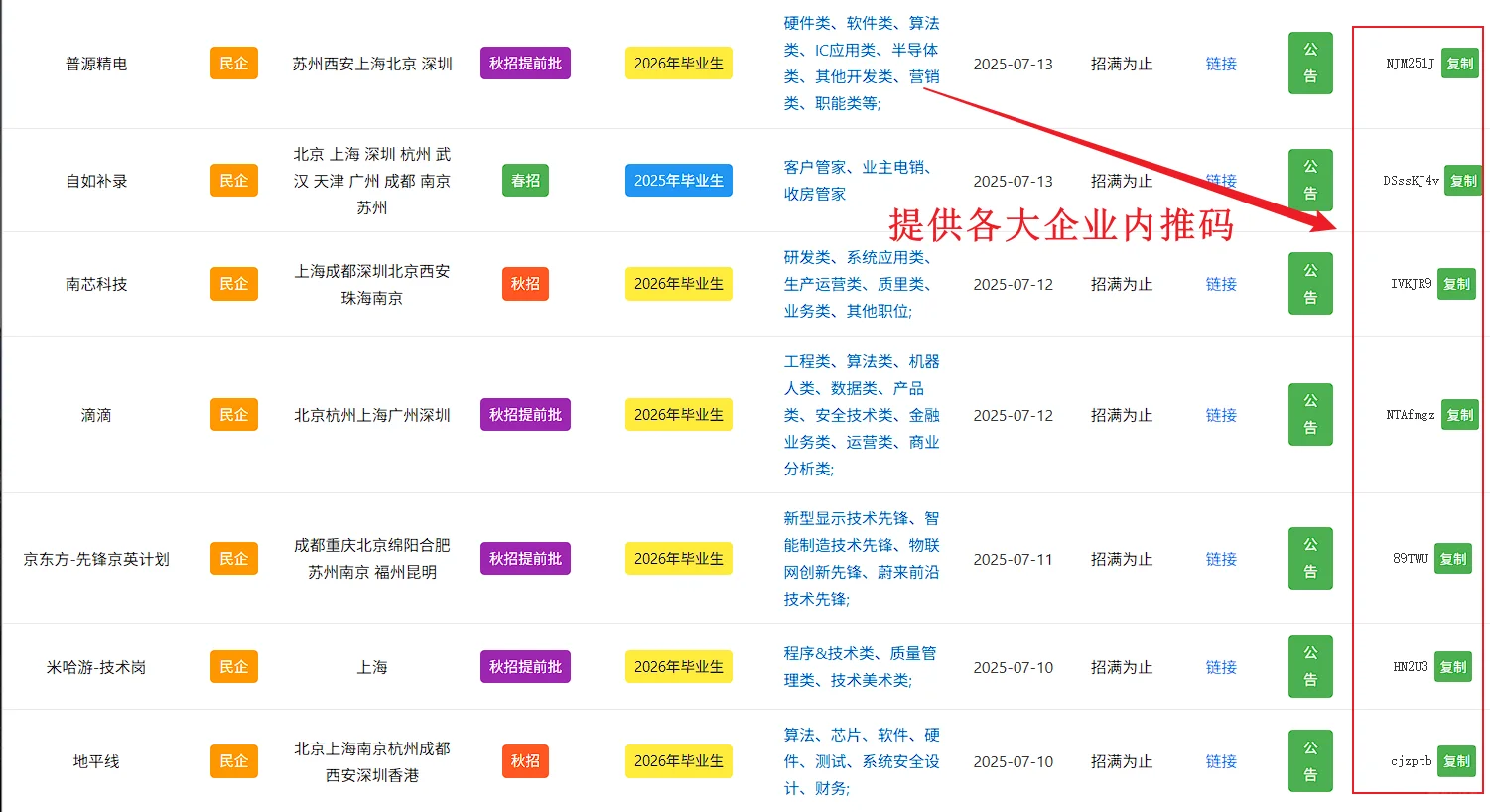Select the company name 普源精电
This screenshot has width=1490, height=812.
(x=96, y=64)
